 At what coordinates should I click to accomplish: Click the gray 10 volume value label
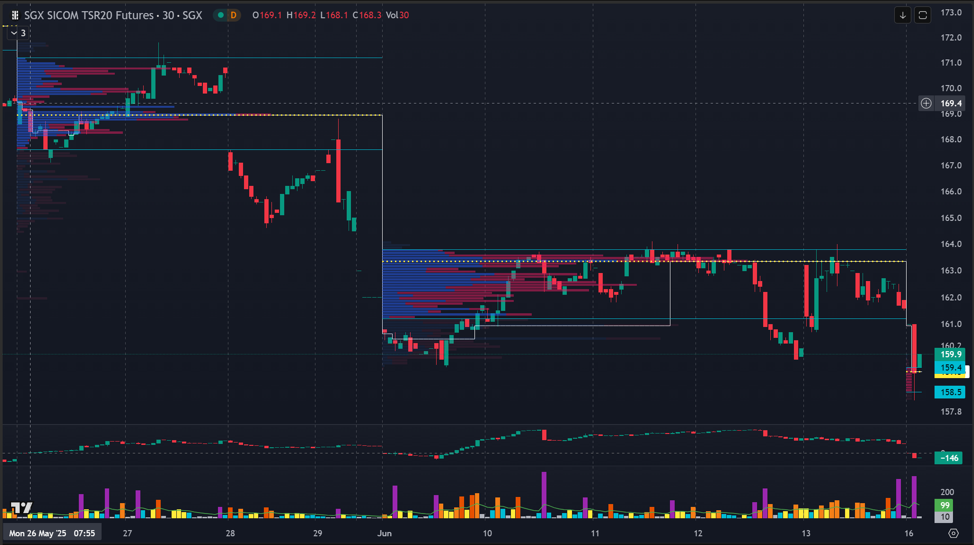click(944, 517)
